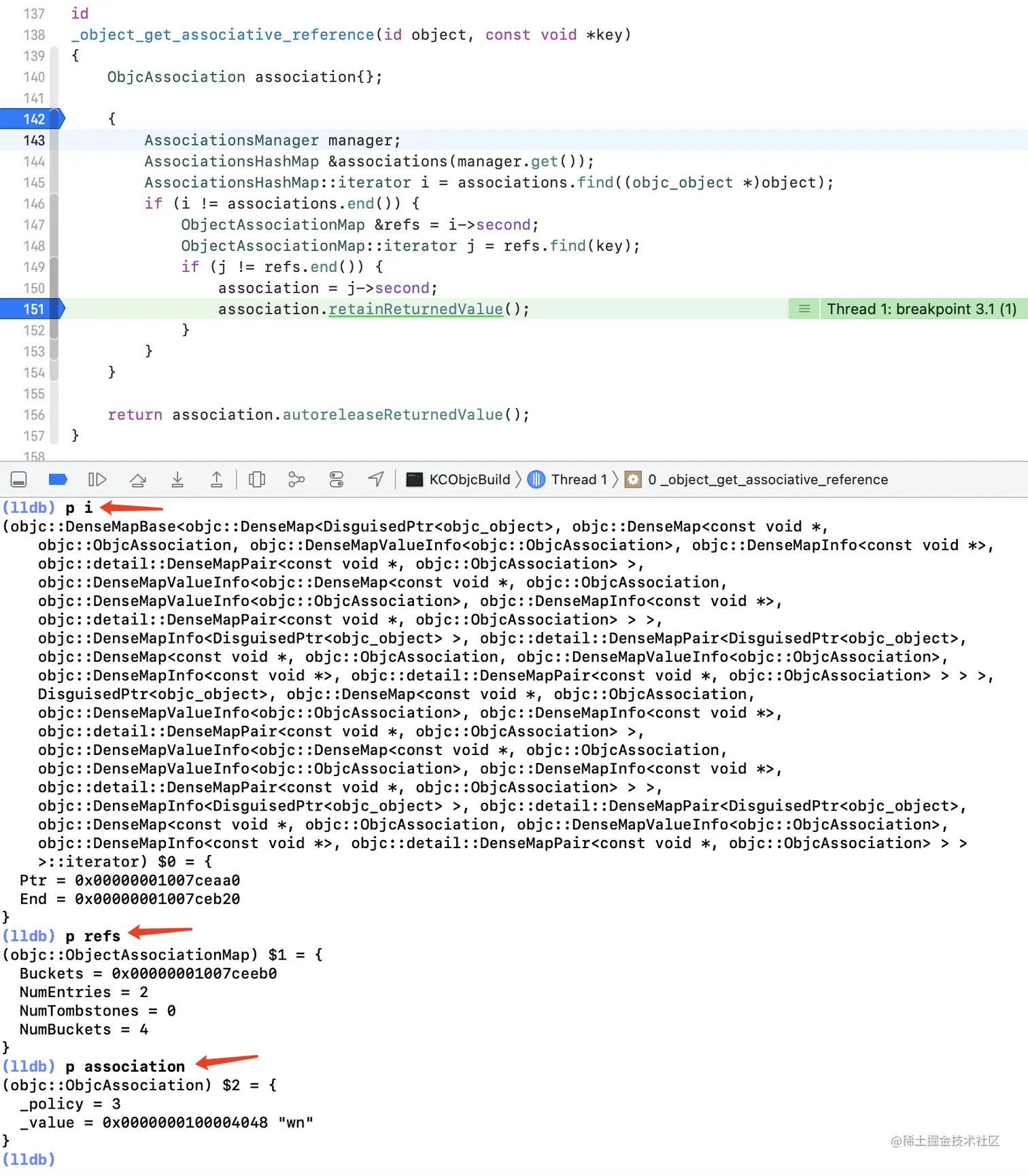Hide the debug area with the panel icon
The height and width of the screenshot is (1176, 1028).
coord(19,480)
